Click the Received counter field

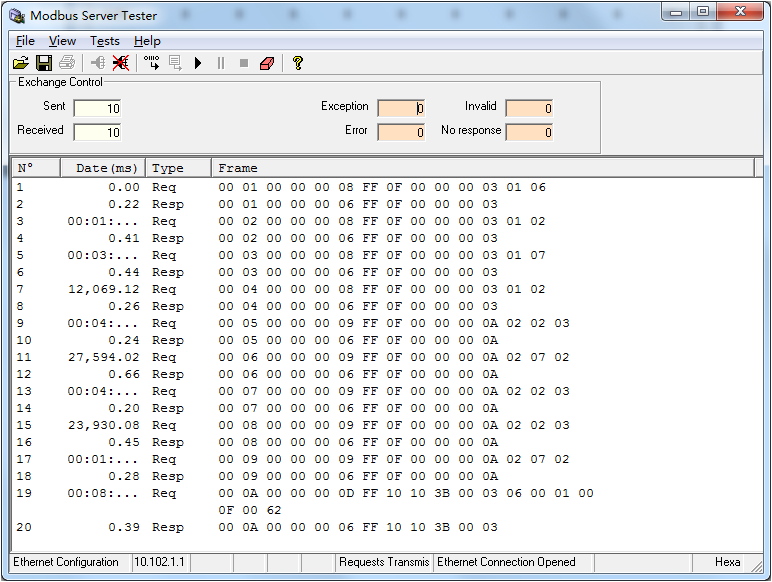(x=97, y=132)
